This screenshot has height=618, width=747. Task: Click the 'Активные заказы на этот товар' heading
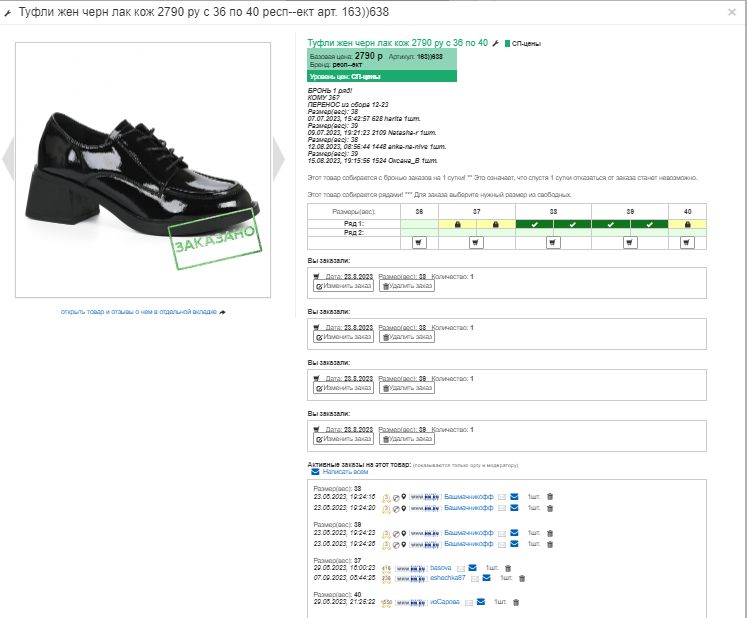pos(359,464)
